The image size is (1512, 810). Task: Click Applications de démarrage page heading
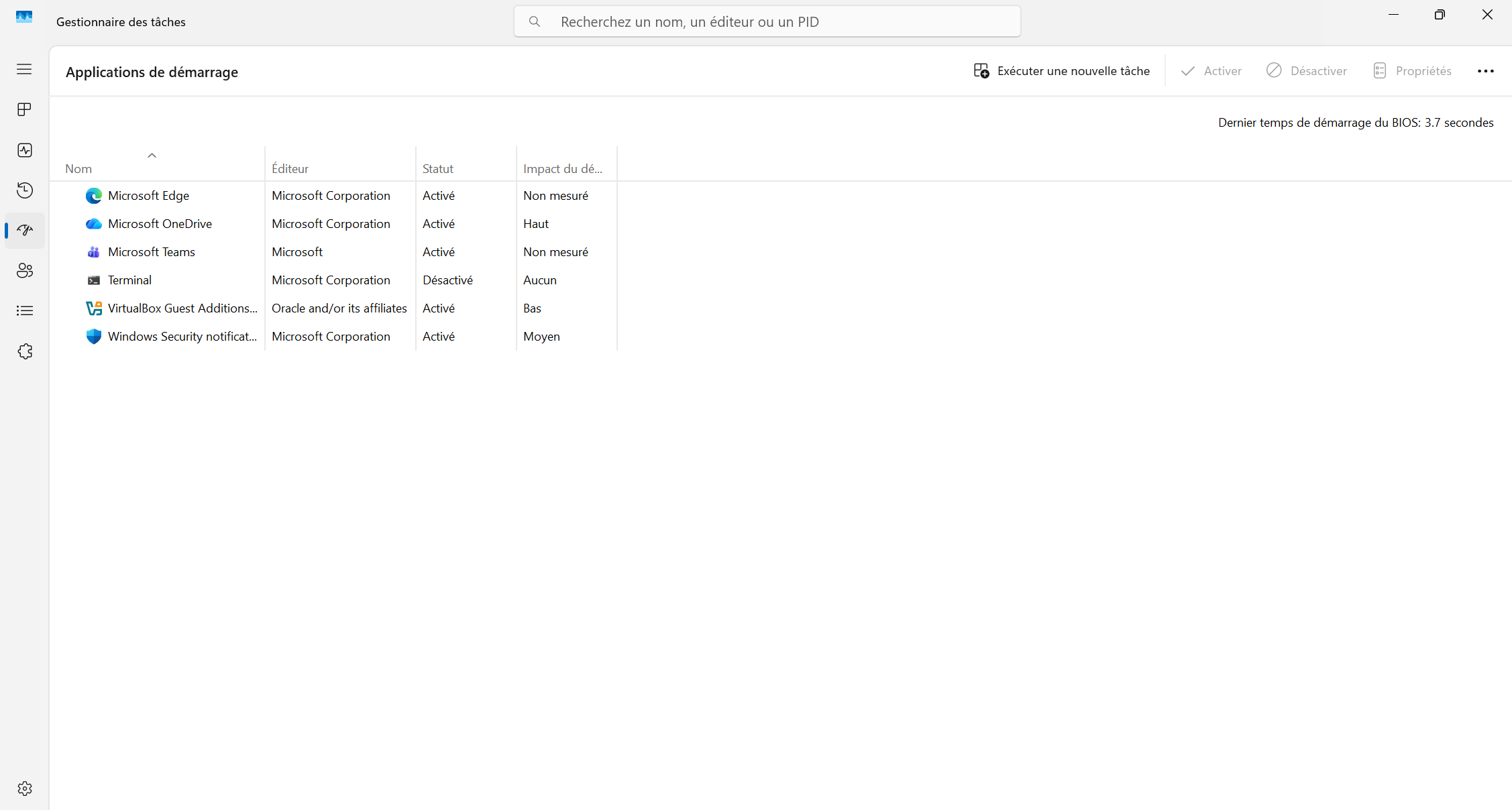point(152,72)
